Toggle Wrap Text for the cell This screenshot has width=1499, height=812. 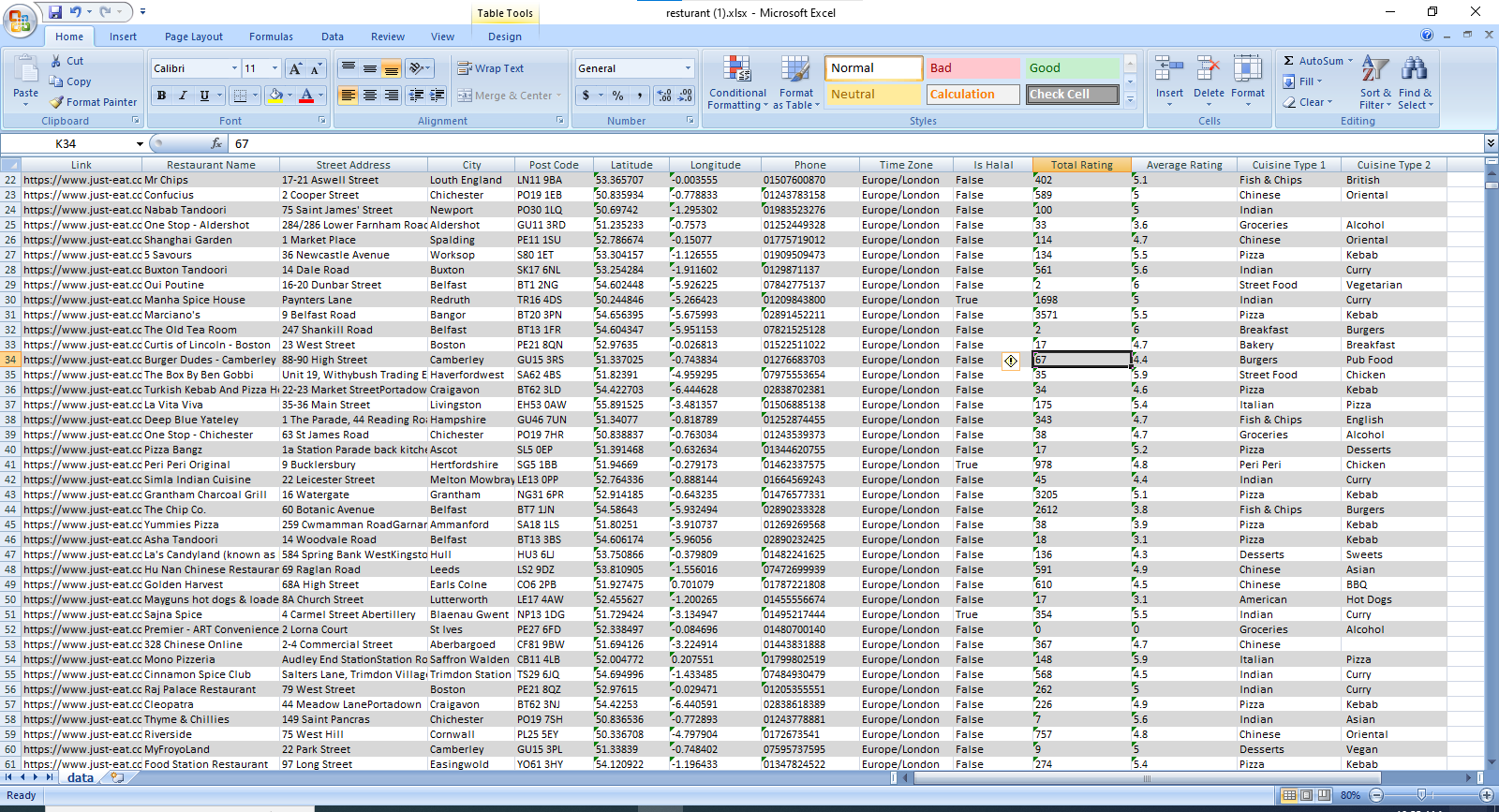pyautogui.click(x=491, y=68)
